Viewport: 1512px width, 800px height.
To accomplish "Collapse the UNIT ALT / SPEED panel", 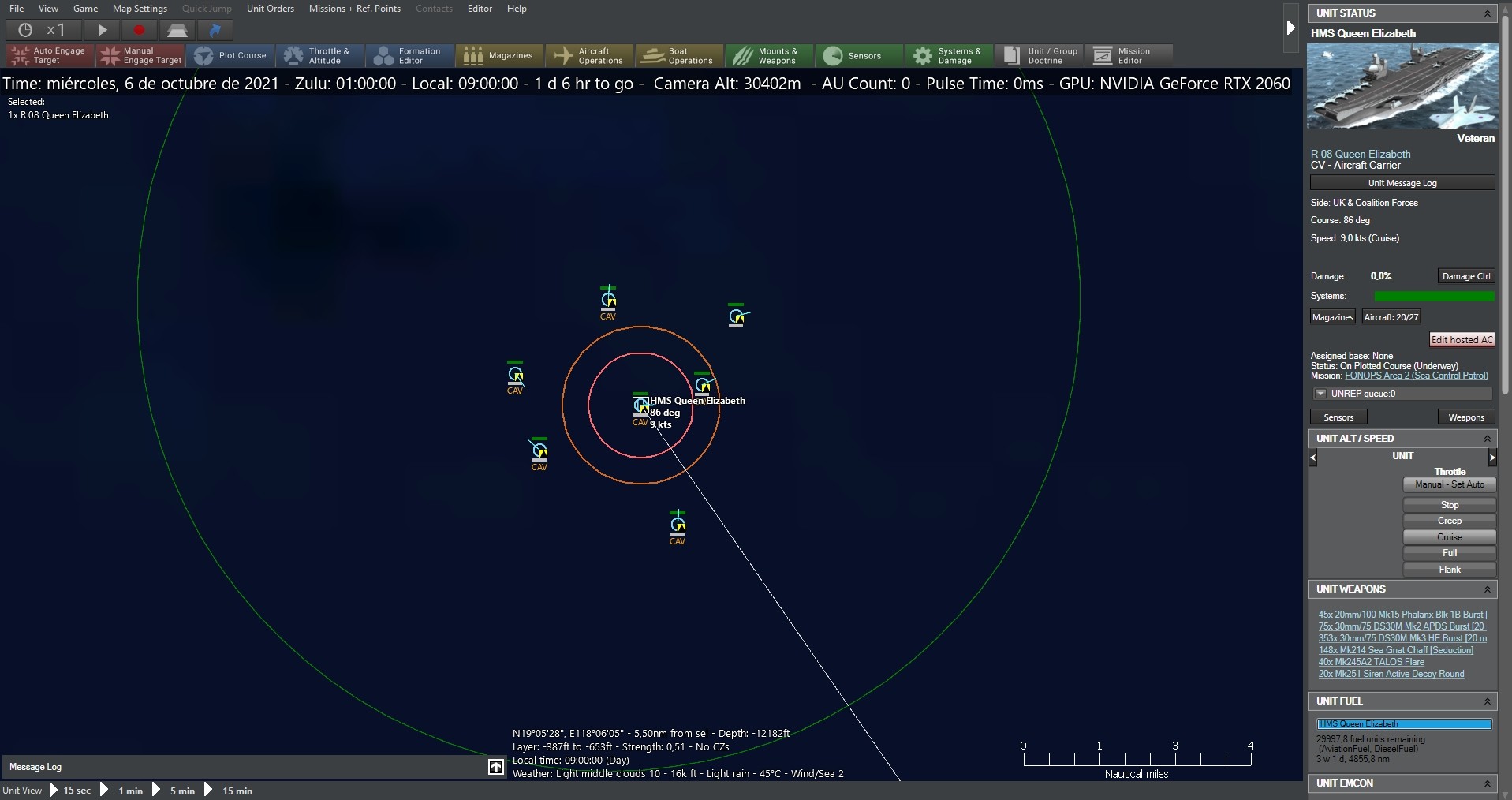I will click(1488, 439).
